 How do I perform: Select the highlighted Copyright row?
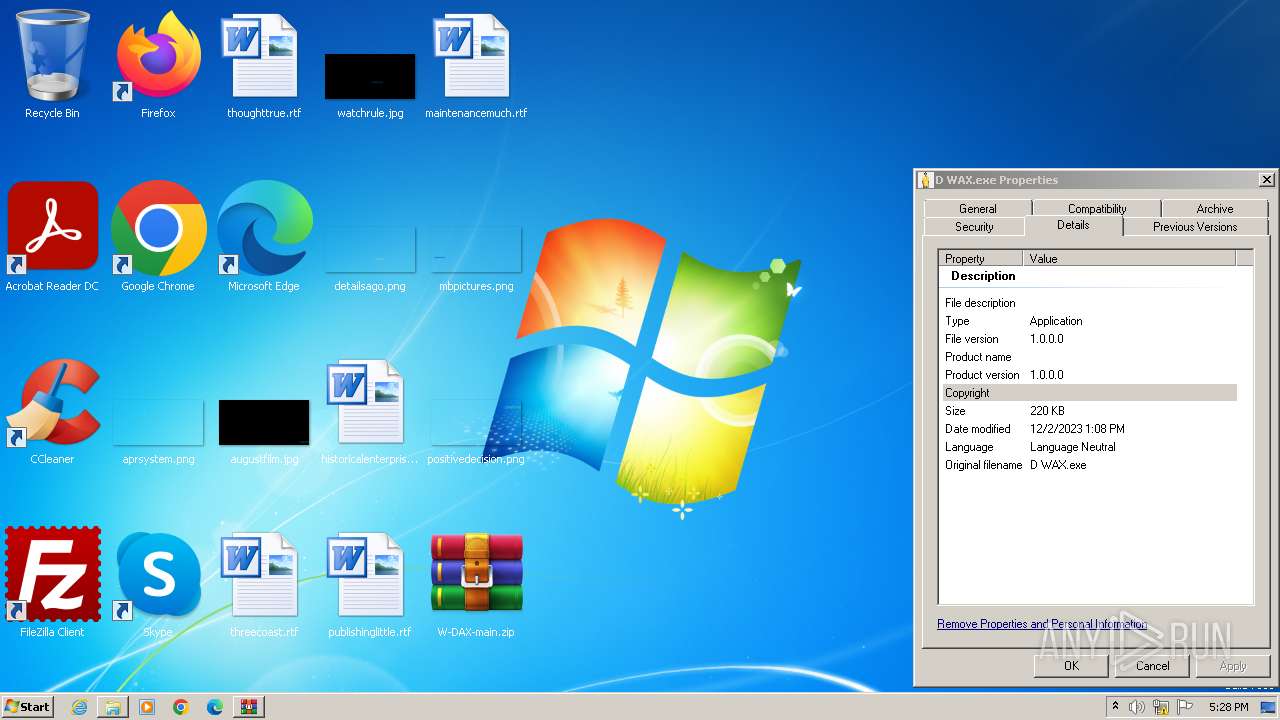click(1090, 393)
